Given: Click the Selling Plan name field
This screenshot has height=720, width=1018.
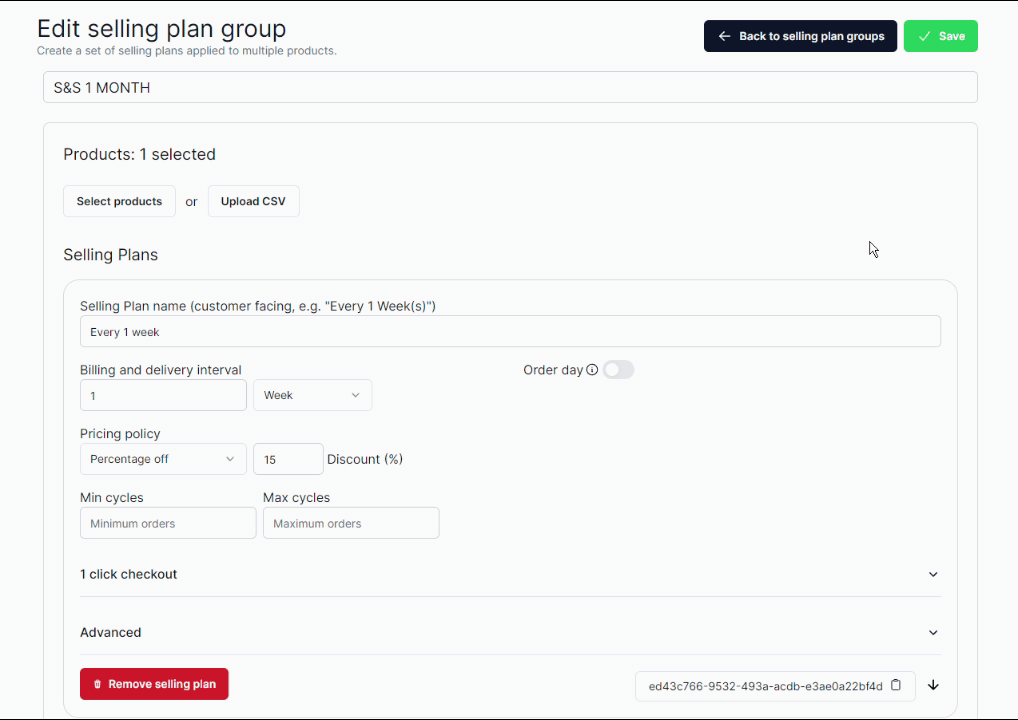Looking at the screenshot, I should click(x=510, y=331).
